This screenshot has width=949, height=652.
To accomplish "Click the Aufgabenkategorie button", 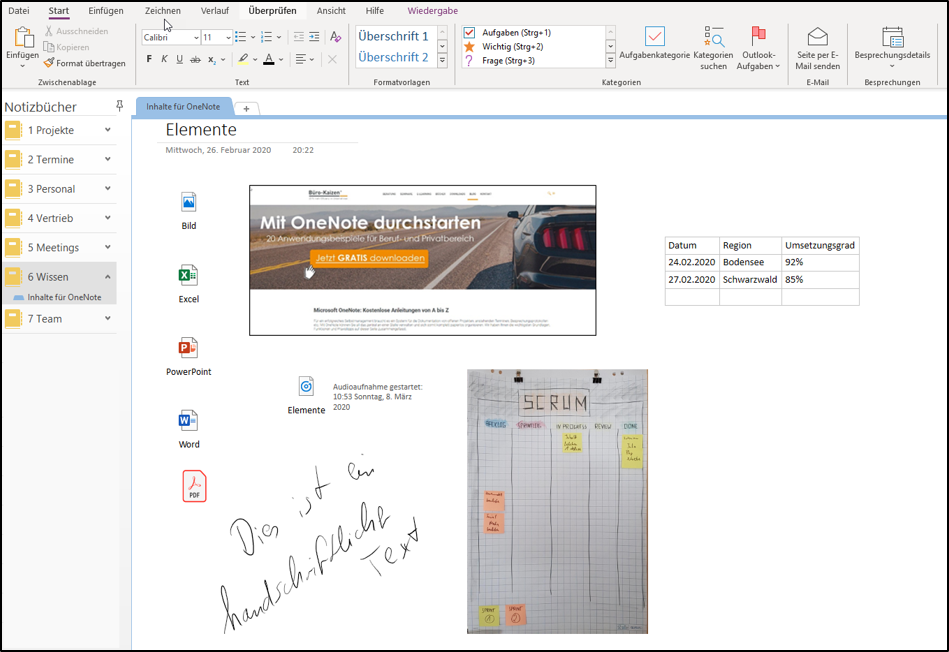I will click(x=654, y=44).
